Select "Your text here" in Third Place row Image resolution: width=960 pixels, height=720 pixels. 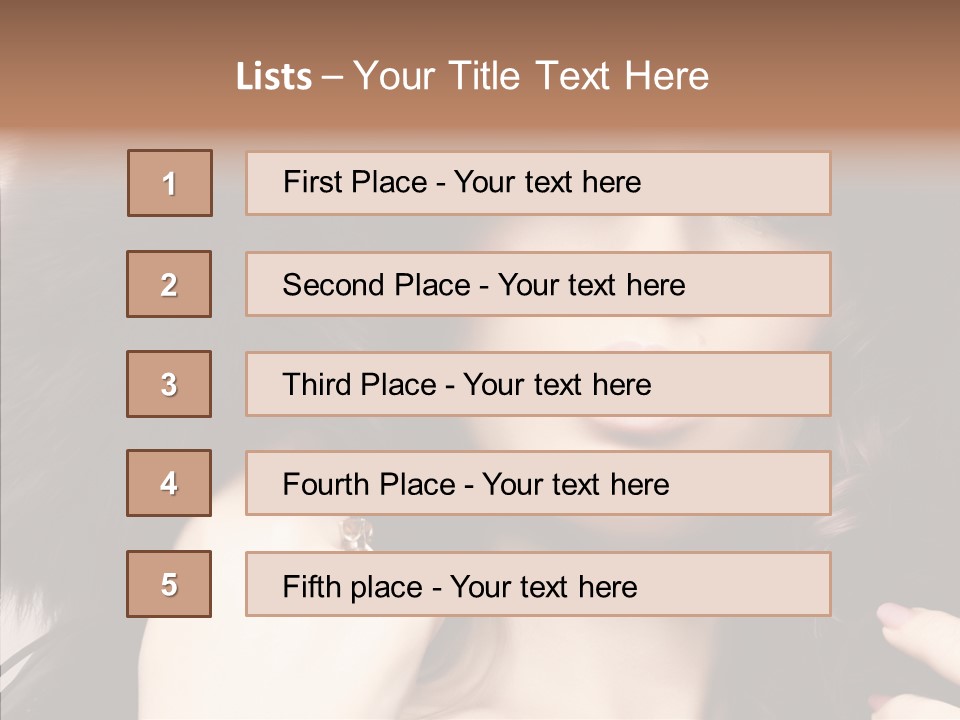point(557,385)
